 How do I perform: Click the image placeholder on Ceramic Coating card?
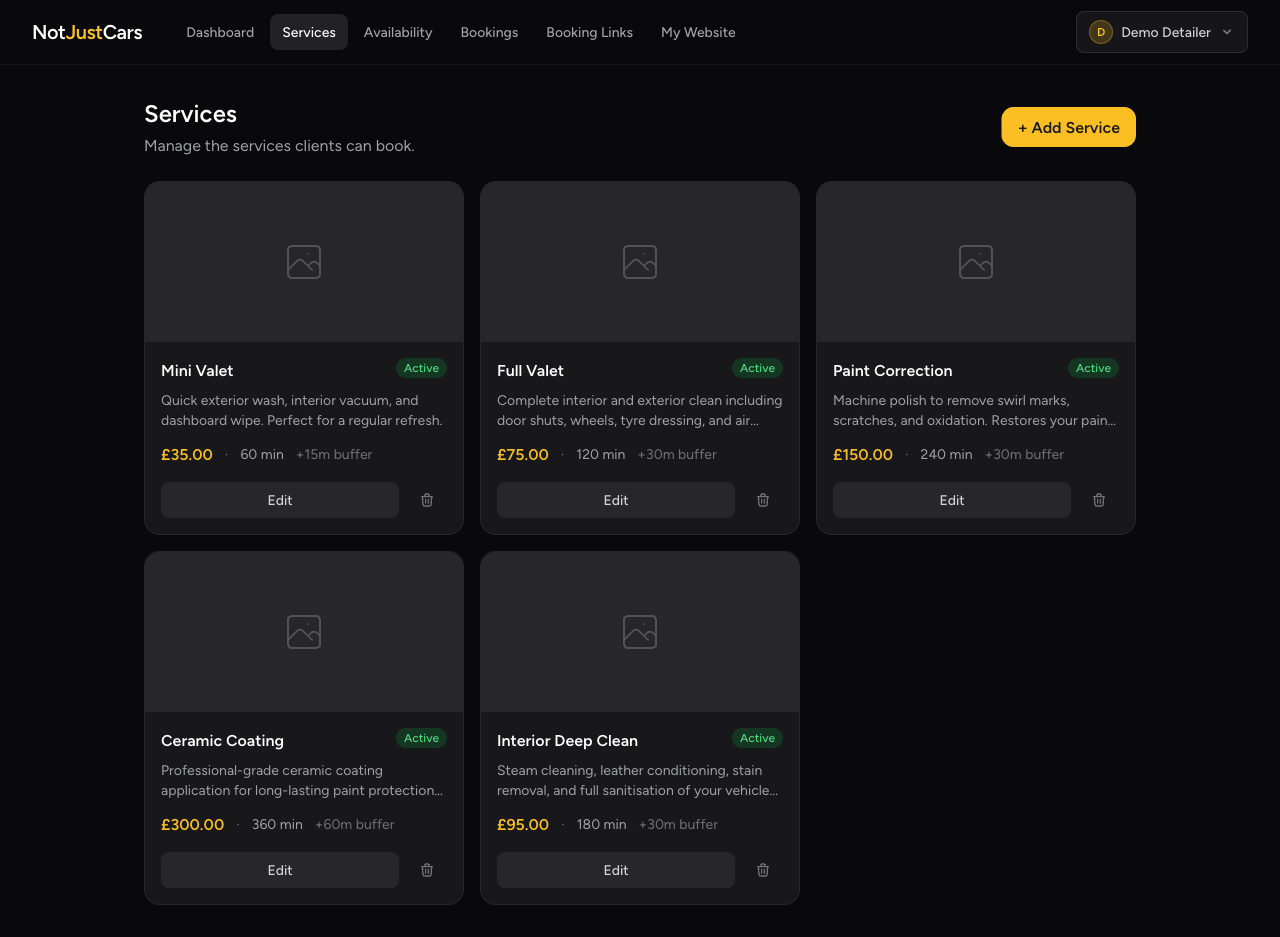coord(303,631)
